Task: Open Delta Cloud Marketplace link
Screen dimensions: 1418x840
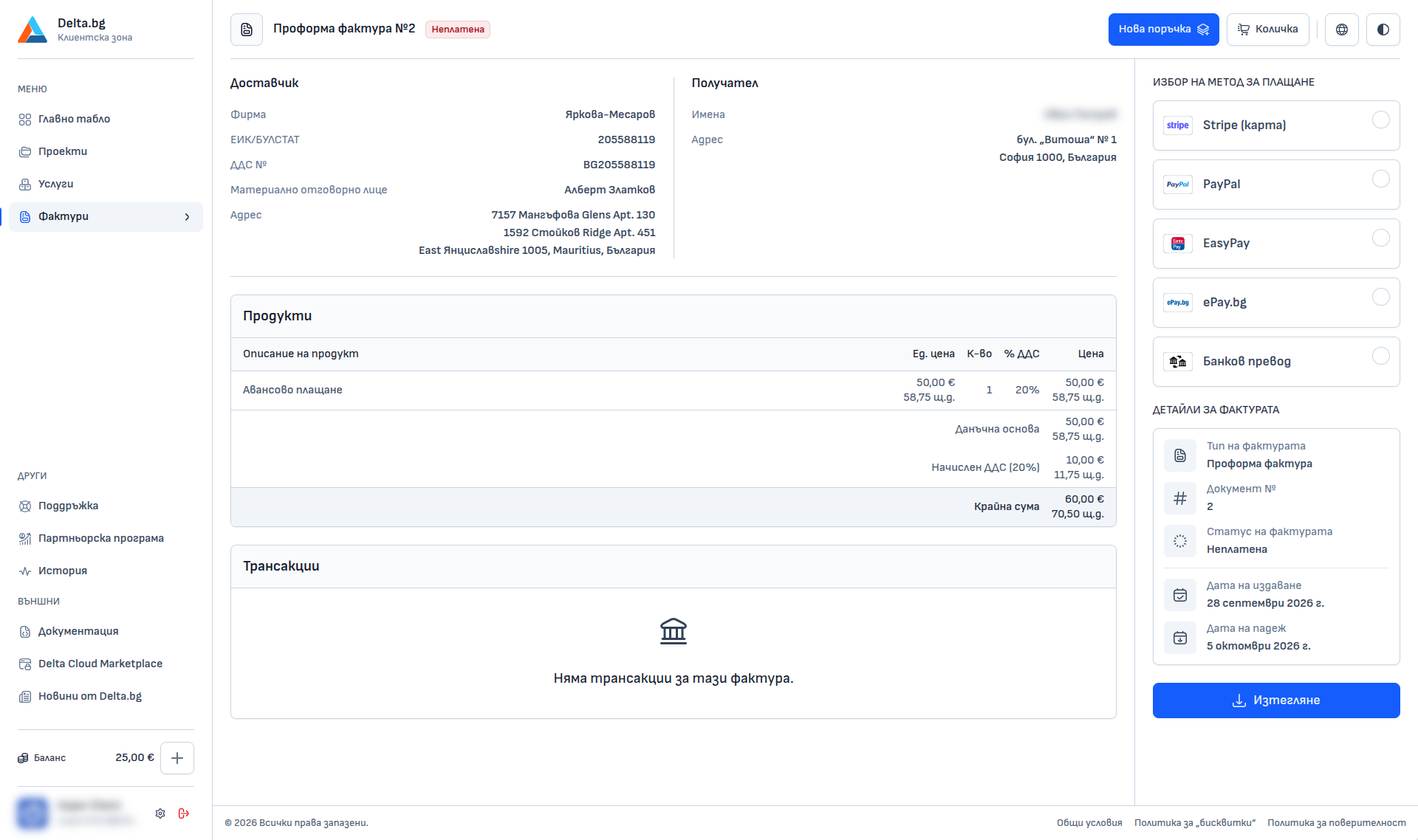Action: pos(106,664)
